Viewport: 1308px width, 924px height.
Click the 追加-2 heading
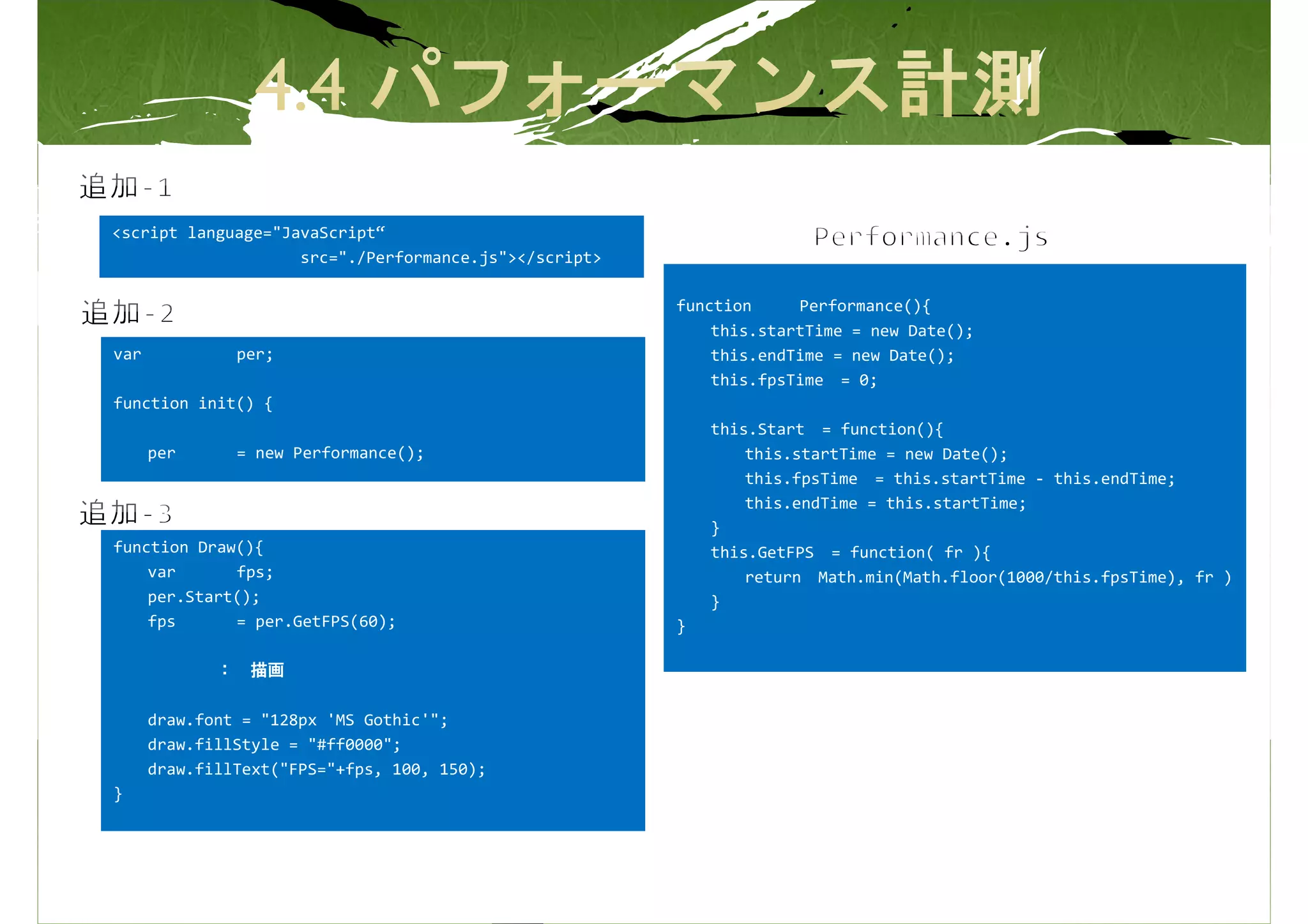pyautogui.click(x=127, y=313)
